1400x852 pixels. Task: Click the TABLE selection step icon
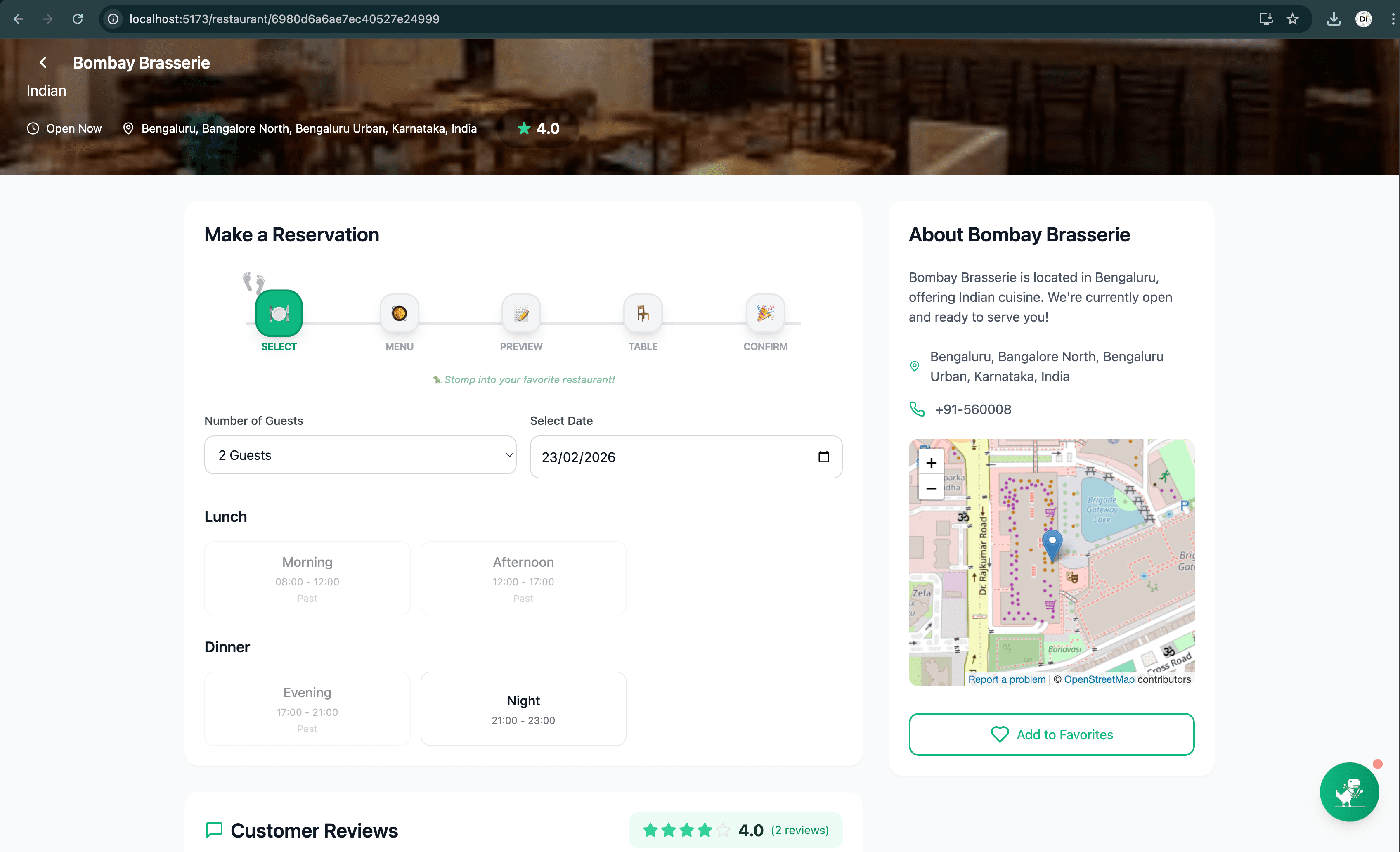click(643, 313)
